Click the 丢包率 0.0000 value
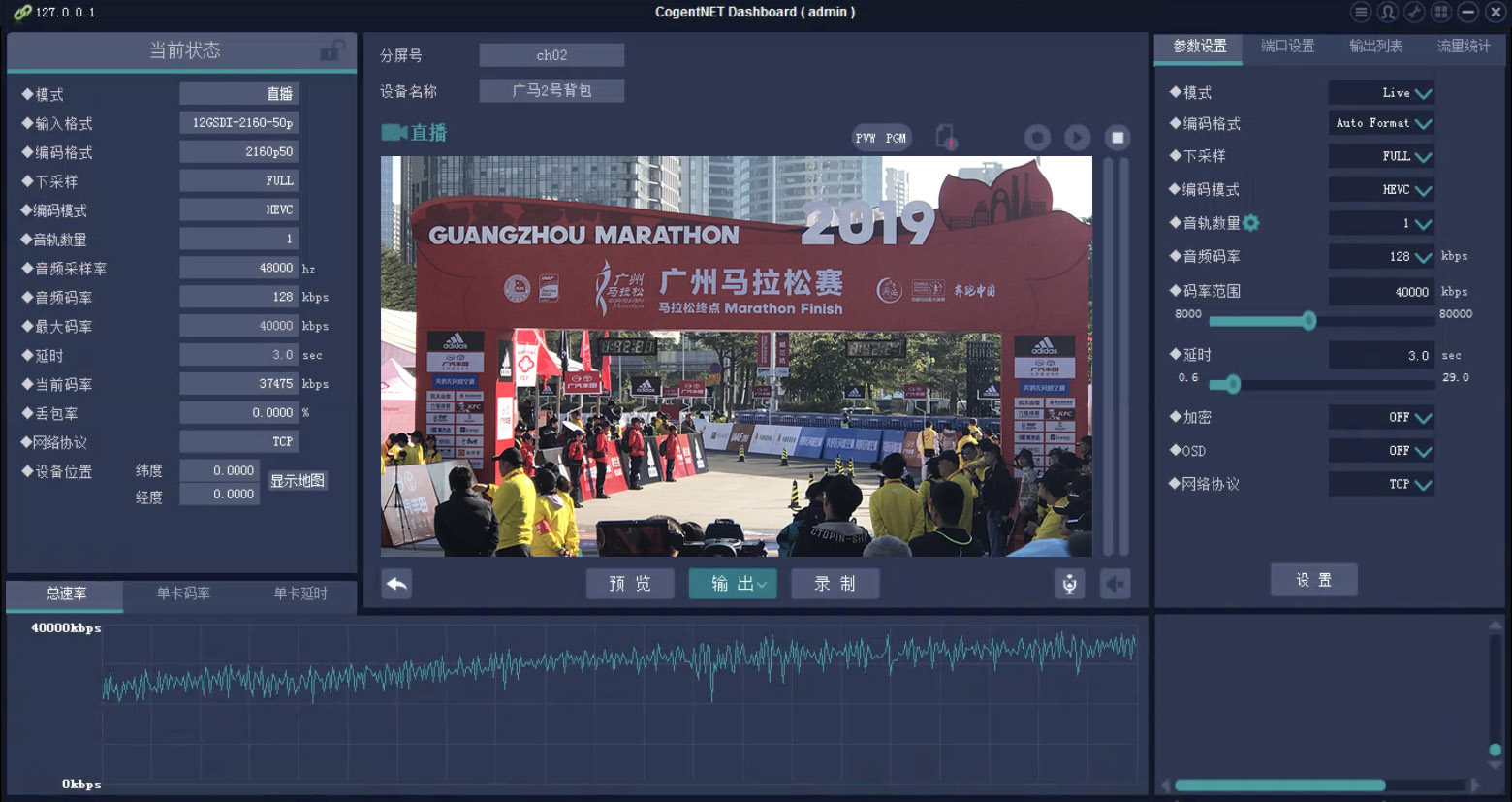Image resolution: width=1512 pixels, height=802 pixels. click(x=238, y=413)
